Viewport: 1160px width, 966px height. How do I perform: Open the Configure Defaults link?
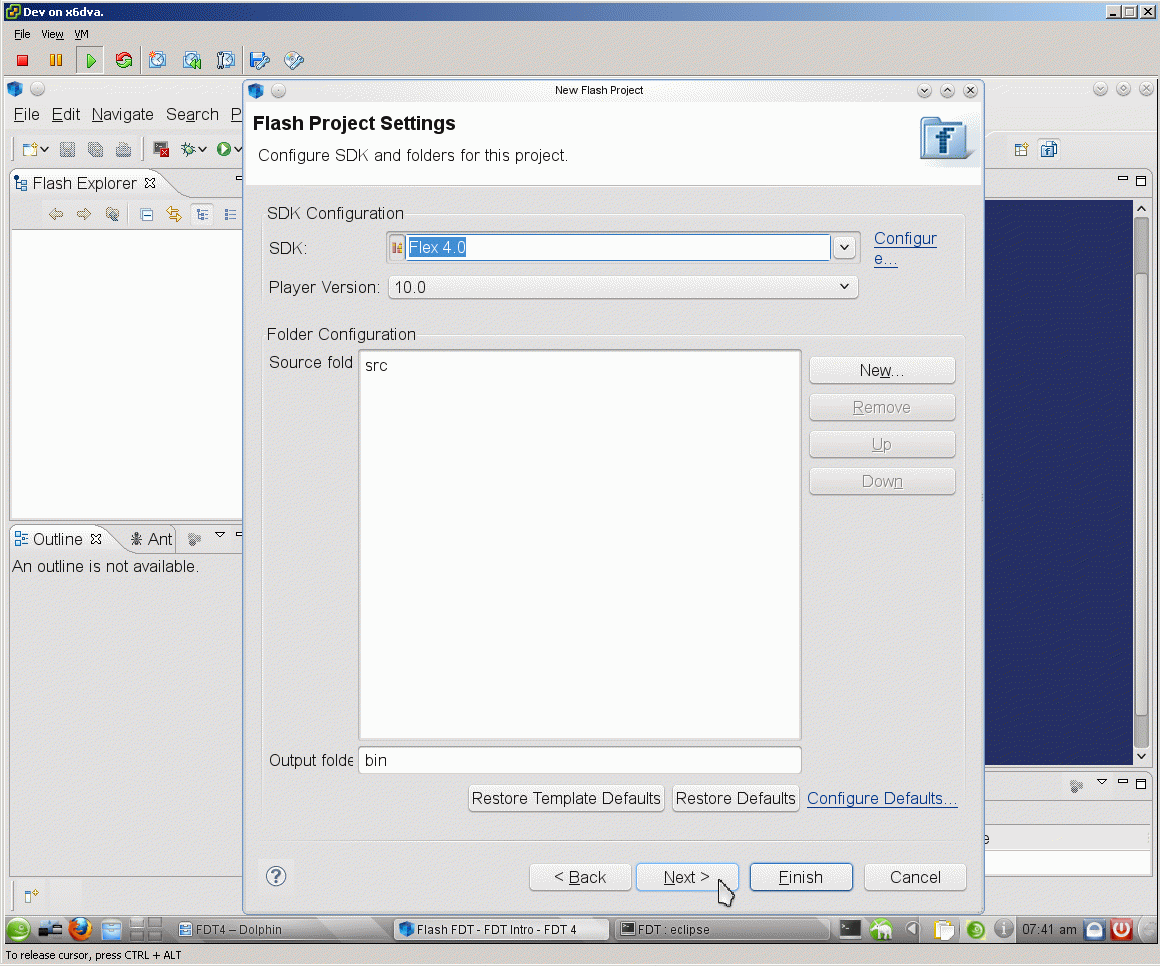[882, 799]
